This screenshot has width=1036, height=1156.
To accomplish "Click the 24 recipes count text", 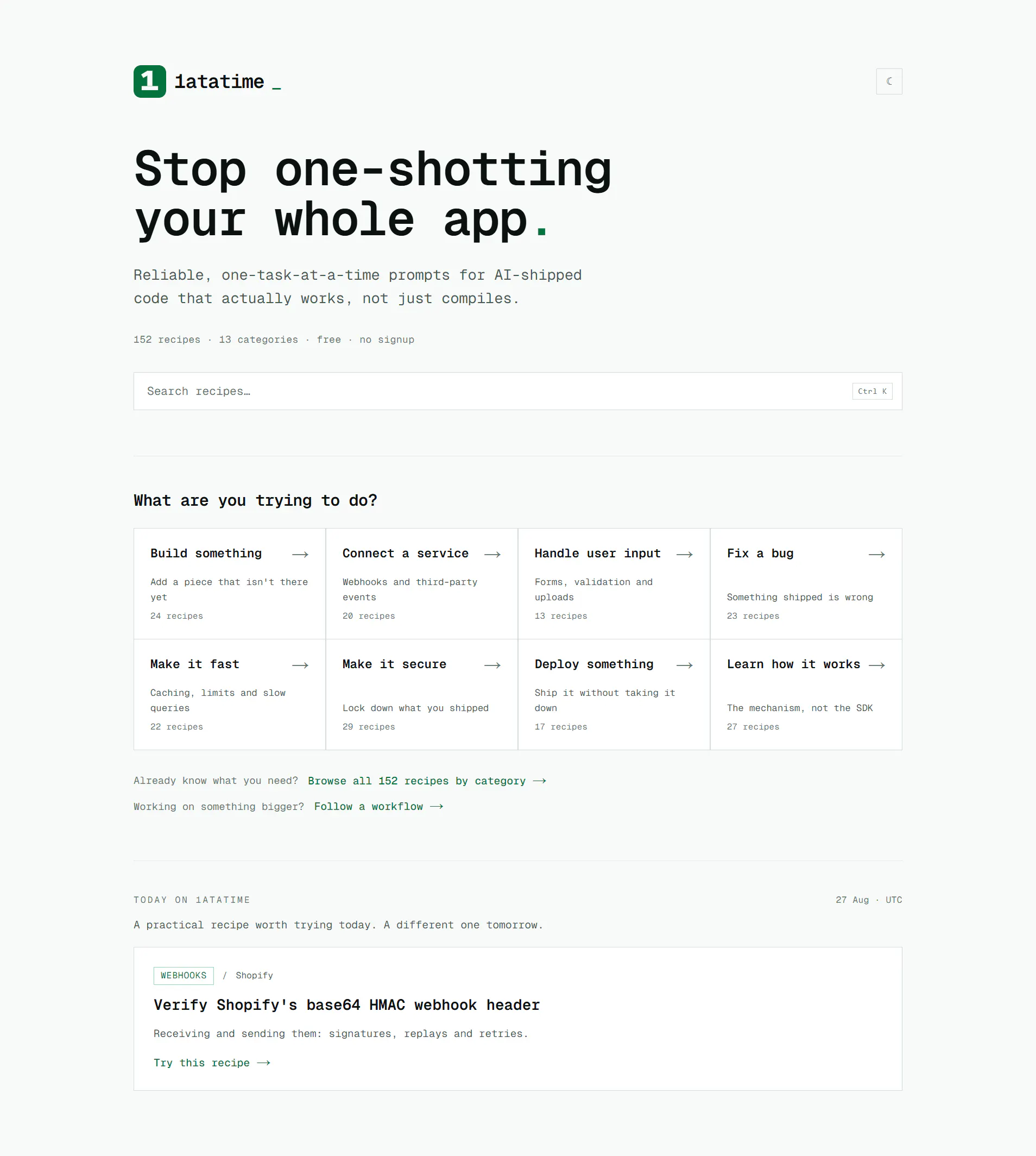I will pyautogui.click(x=176, y=616).
